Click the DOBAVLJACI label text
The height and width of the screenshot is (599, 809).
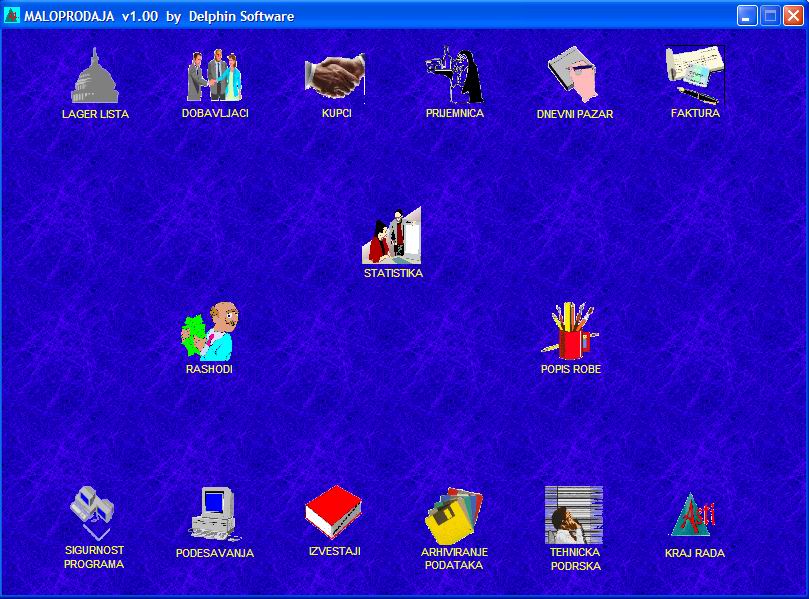(x=215, y=113)
